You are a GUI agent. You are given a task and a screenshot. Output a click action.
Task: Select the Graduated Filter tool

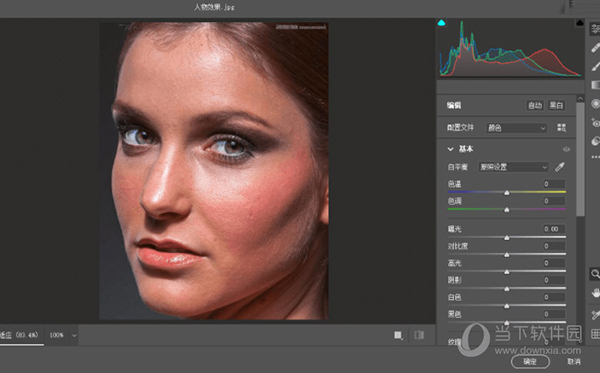coord(595,85)
